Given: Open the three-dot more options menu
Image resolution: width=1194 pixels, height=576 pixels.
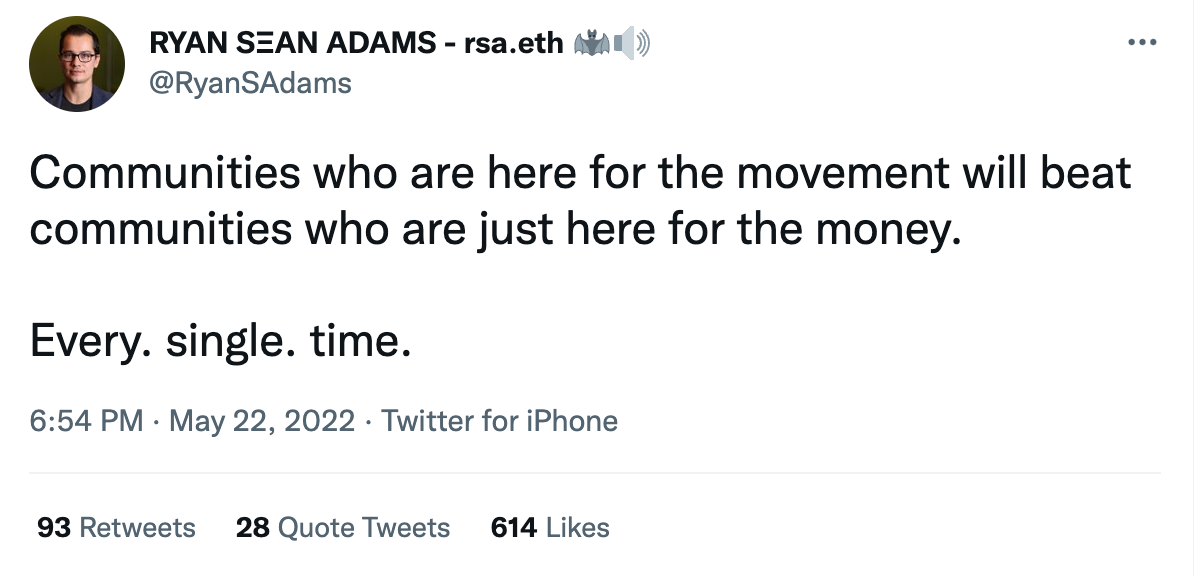Looking at the screenshot, I should 1142,43.
